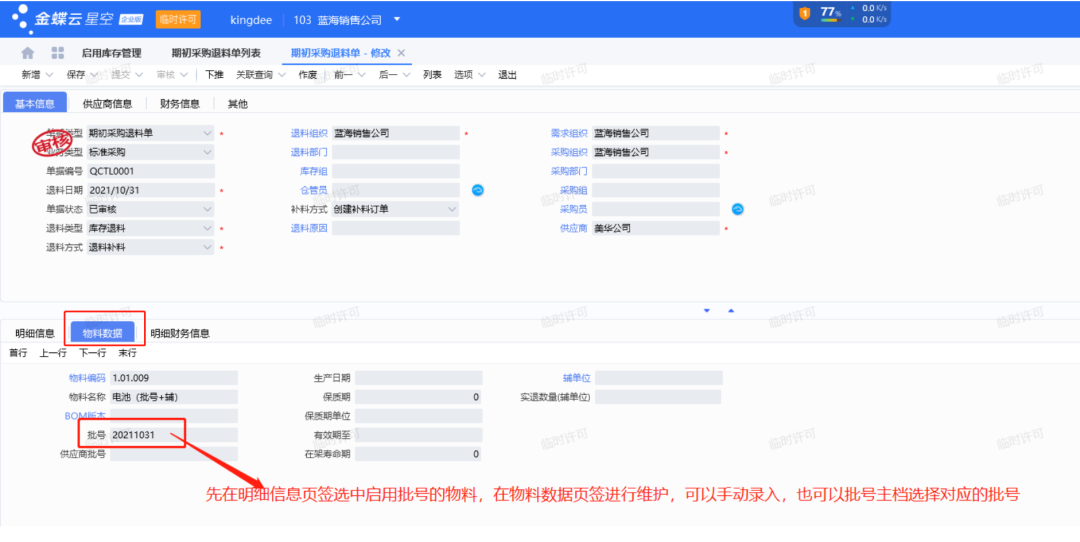Viewport: 1080px width, 542px height.
Task: Expand the 保存 toolbar dropdown arrow
Action: click(x=94, y=74)
